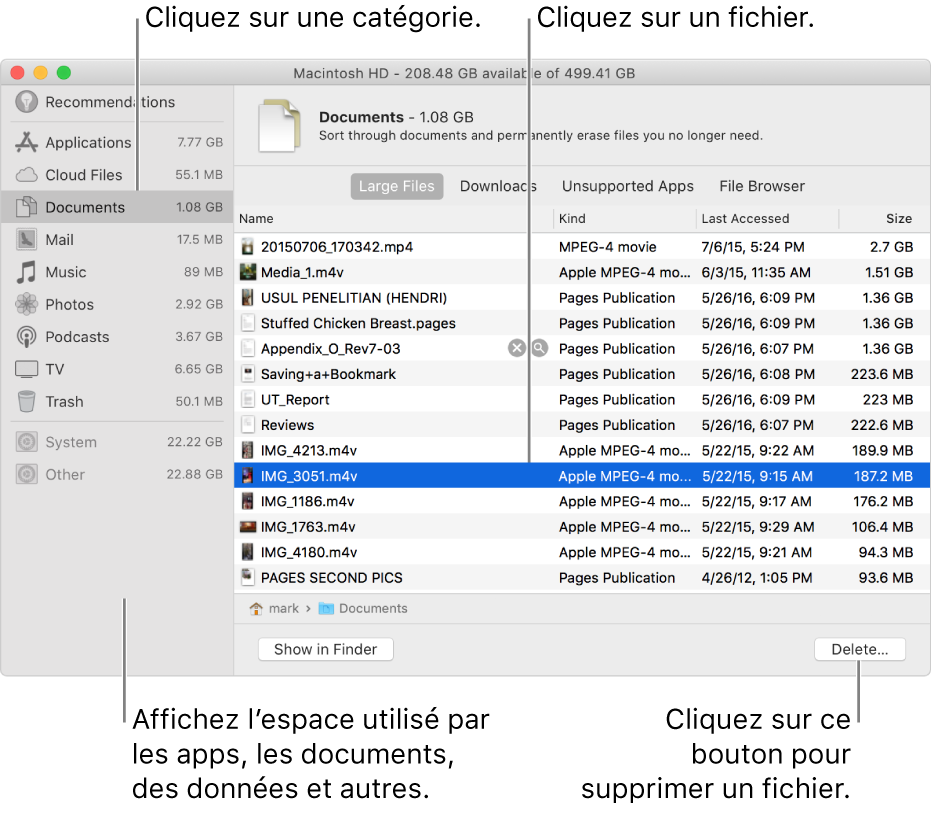Click the Delete... button
Image resolution: width=931 pixels, height=814 pixels.
pos(859,650)
